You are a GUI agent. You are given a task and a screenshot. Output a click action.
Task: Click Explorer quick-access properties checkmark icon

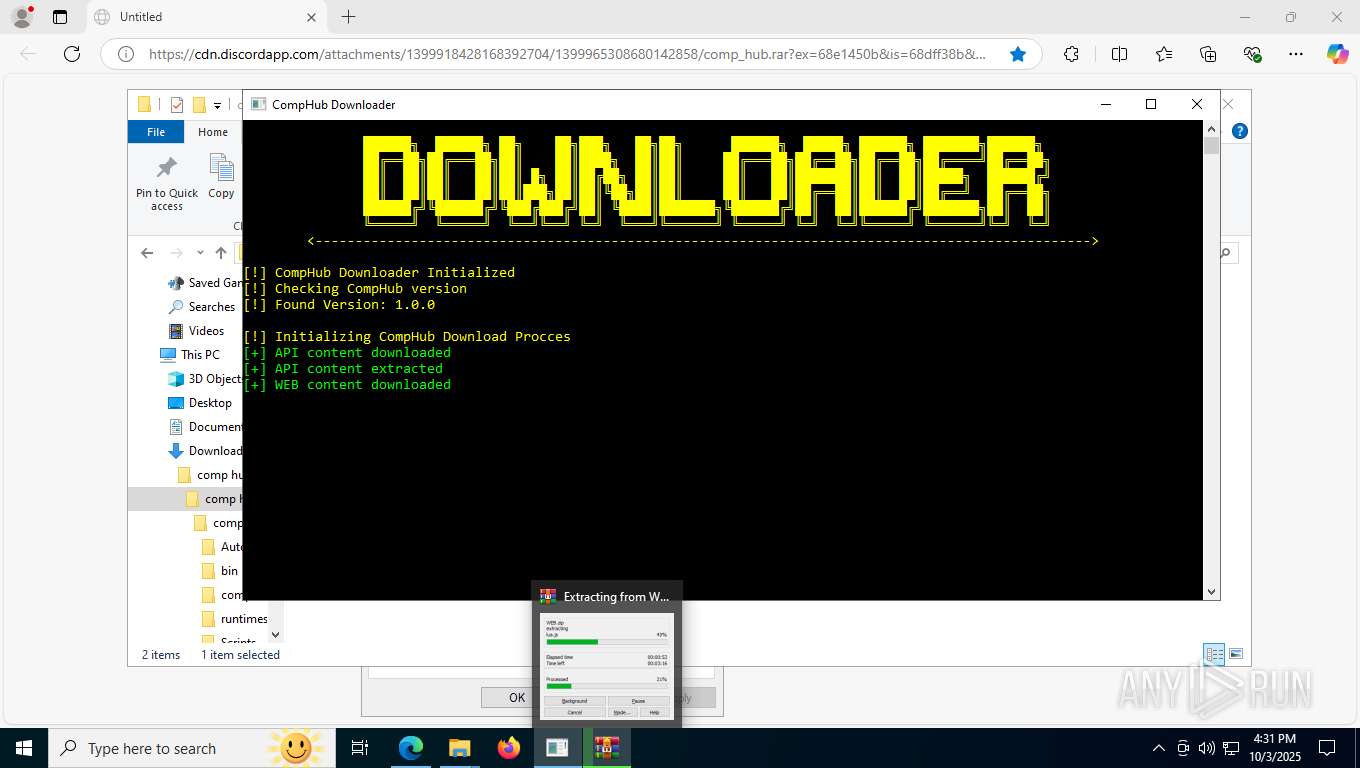177,104
